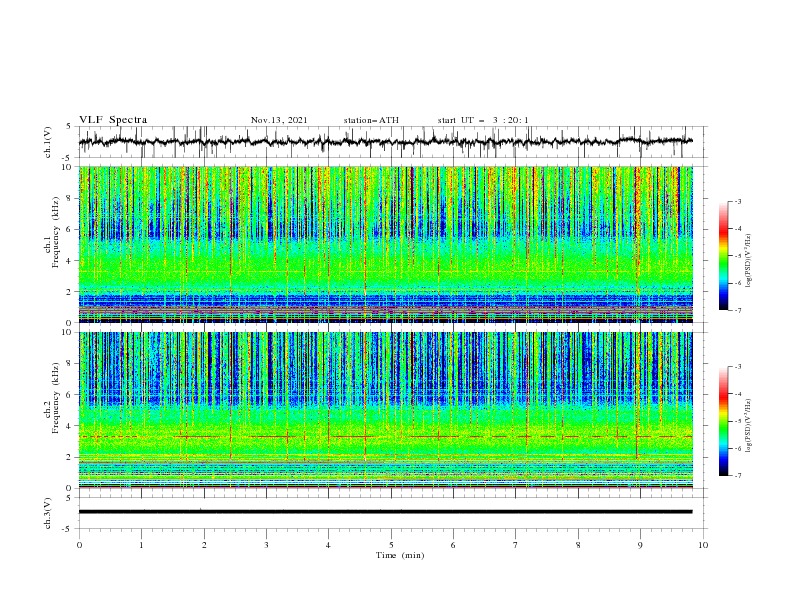This screenshot has width=792, height=612.
Task: Click the time axis tick label '5'
Action: [x=391, y=545]
